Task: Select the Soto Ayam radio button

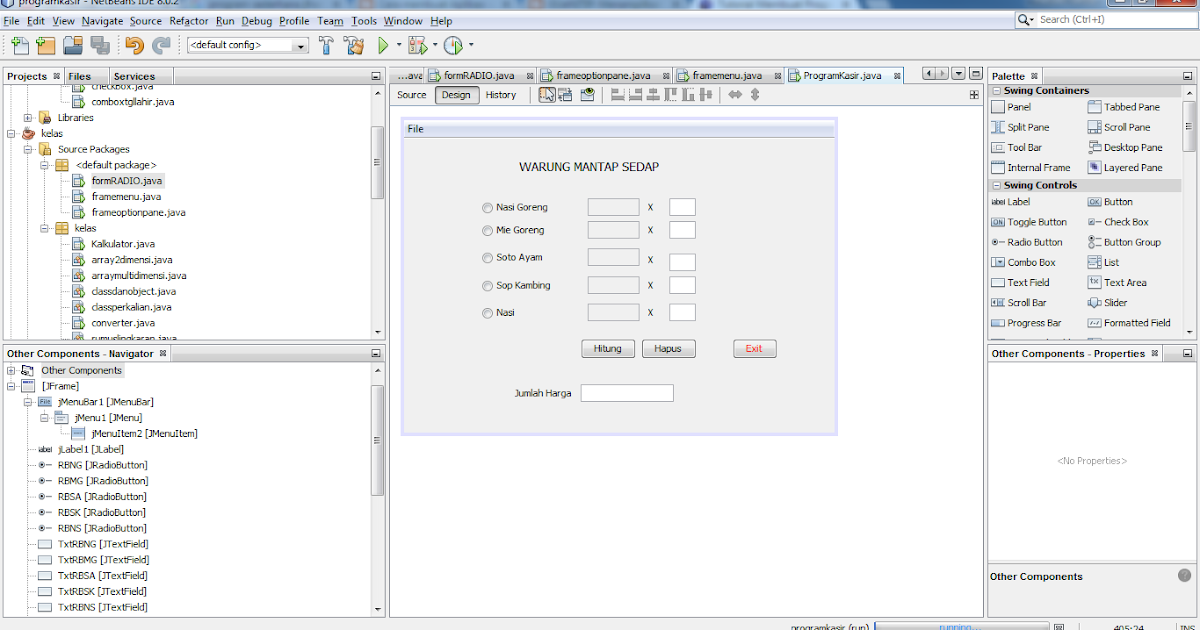Action: (487, 257)
